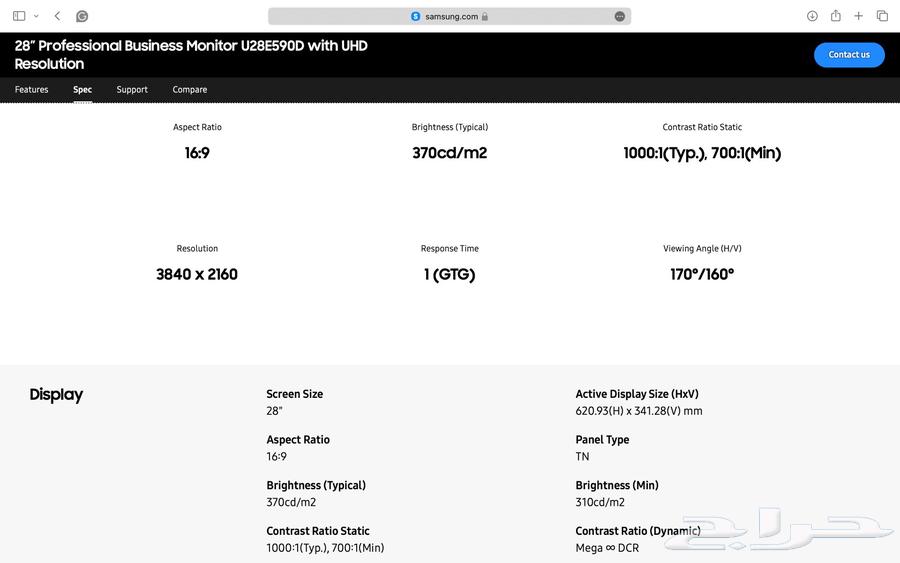Click the Display section heading
The image size is (900, 563).
tap(56, 395)
